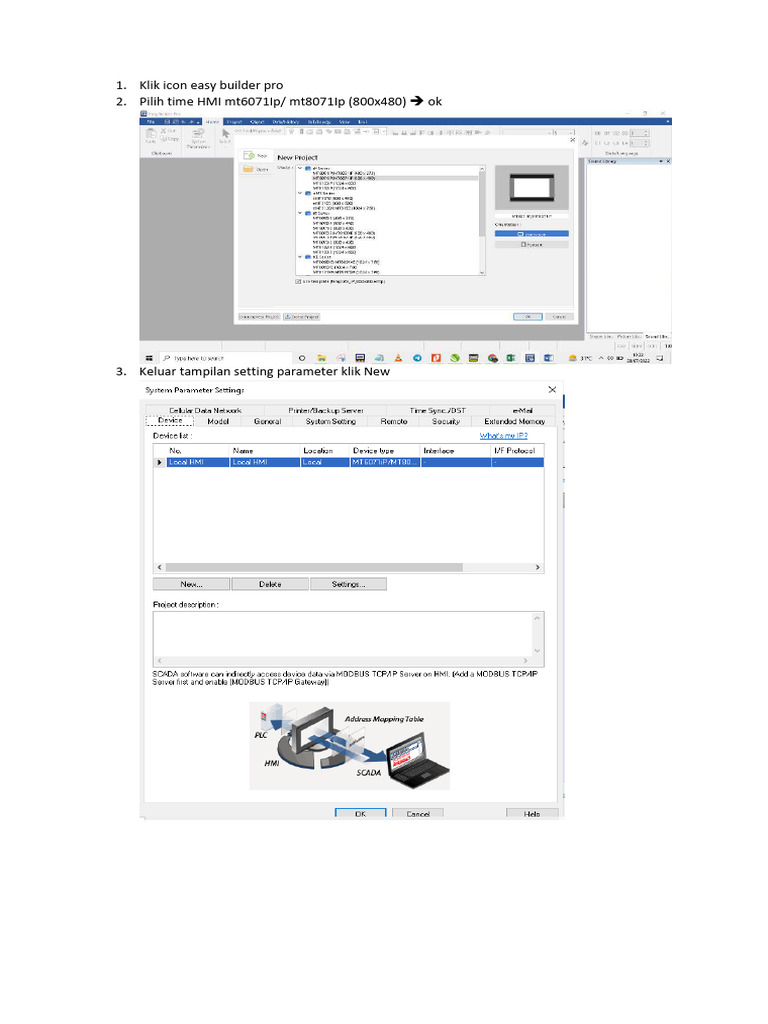Open the Time Sync./DST tab

click(438, 410)
